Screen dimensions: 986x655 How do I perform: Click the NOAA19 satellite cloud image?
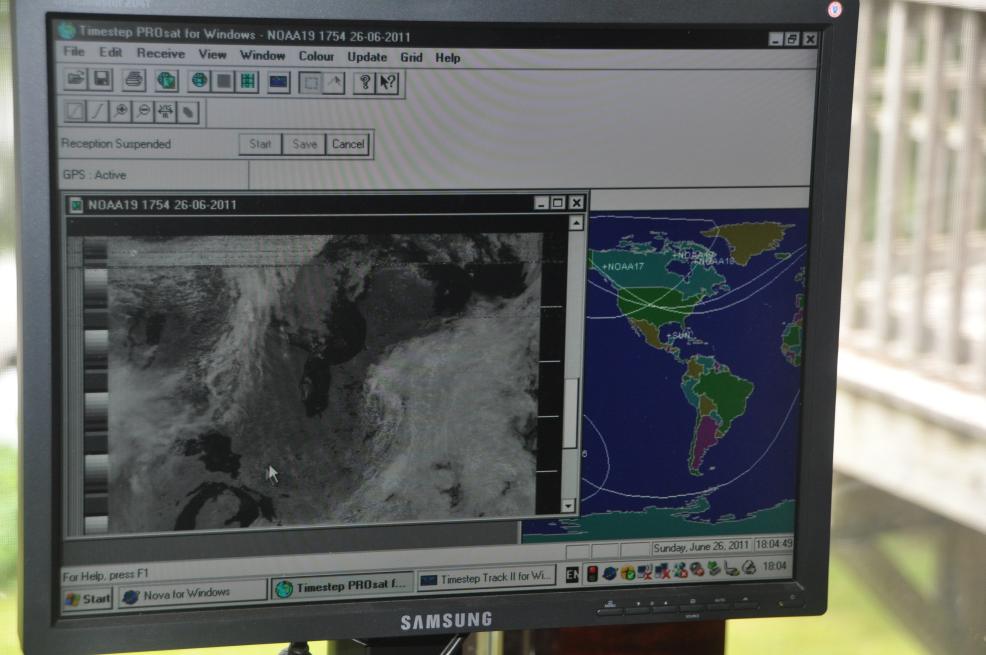coord(323,380)
